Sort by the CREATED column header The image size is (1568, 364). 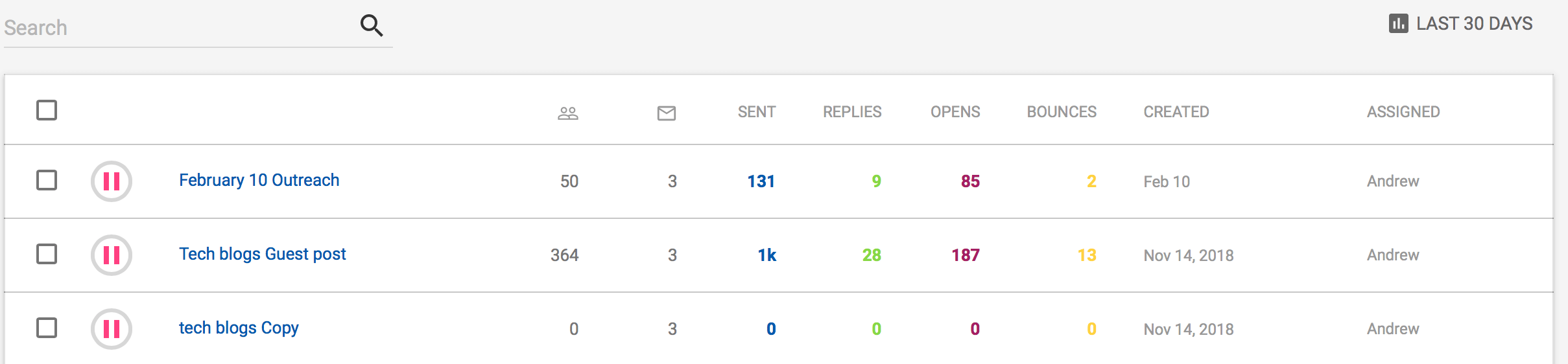(1176, 112)
